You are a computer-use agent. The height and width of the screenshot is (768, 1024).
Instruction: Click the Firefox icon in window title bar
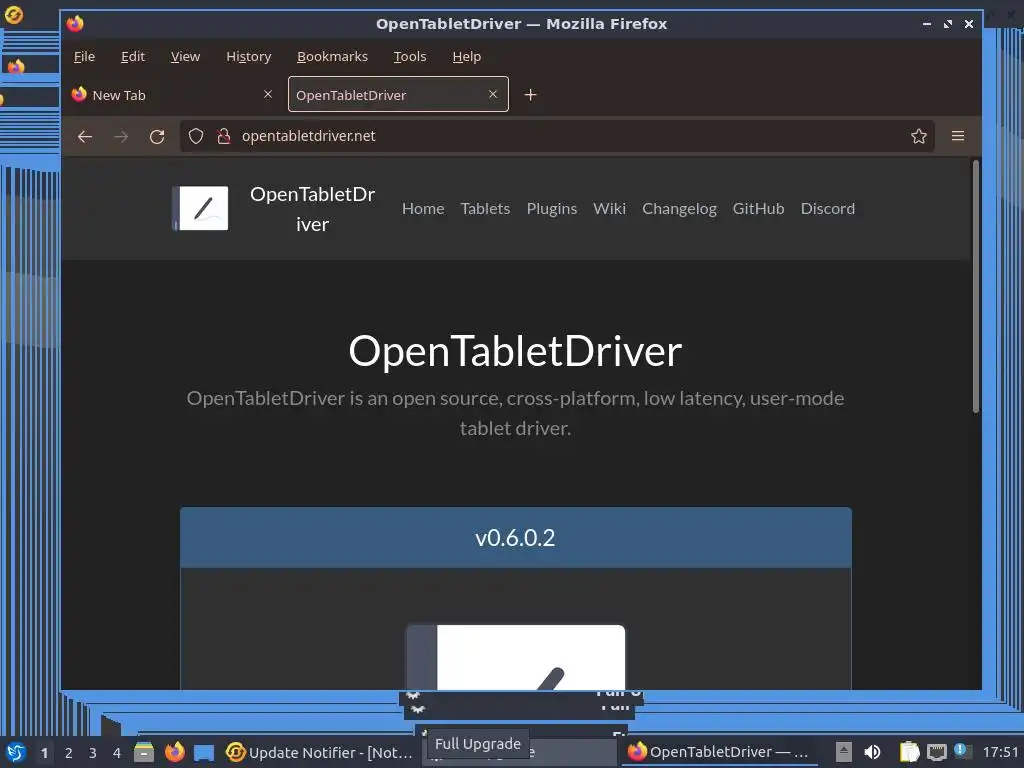coord(75,24)
